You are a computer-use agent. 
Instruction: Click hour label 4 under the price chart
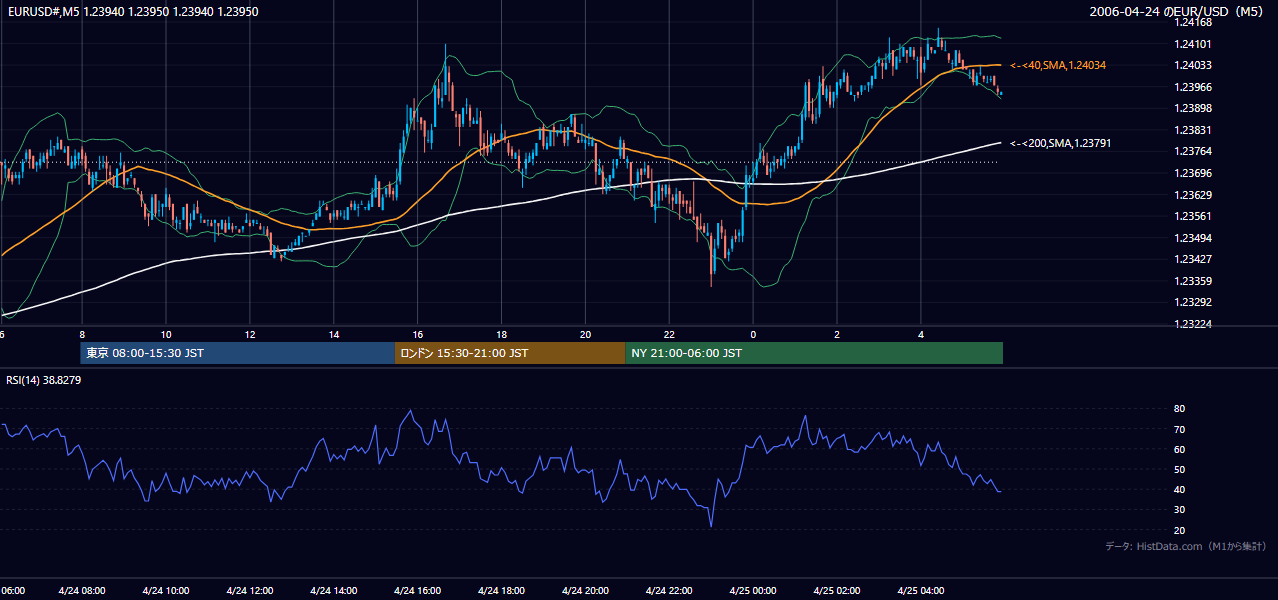[x=921, y=335]
